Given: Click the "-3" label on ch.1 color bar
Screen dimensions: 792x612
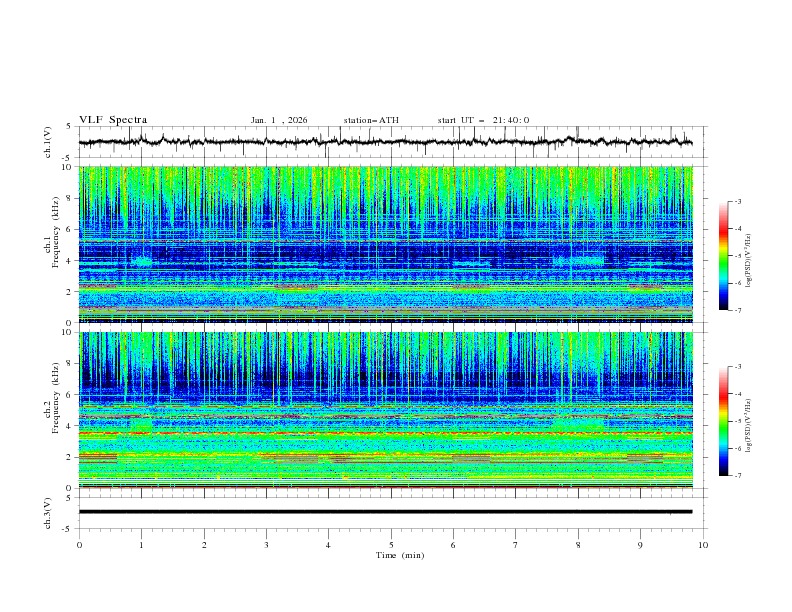Looking at the screenshot, I should tap(738, 201).
